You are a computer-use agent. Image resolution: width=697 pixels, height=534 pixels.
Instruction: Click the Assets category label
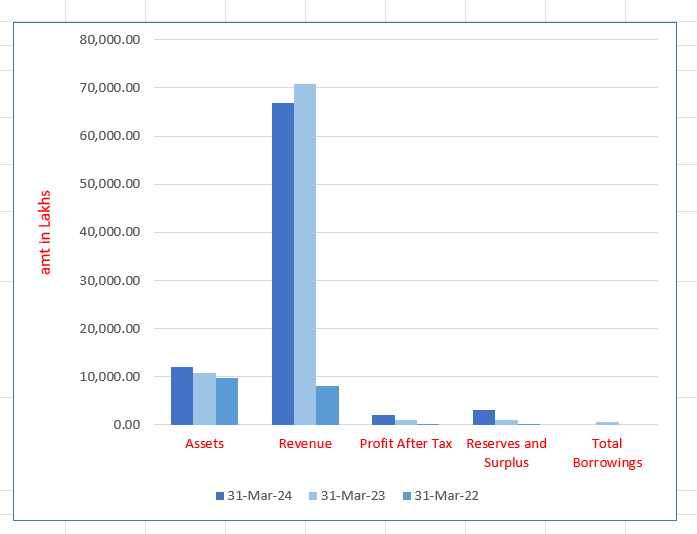pos(204,443)
